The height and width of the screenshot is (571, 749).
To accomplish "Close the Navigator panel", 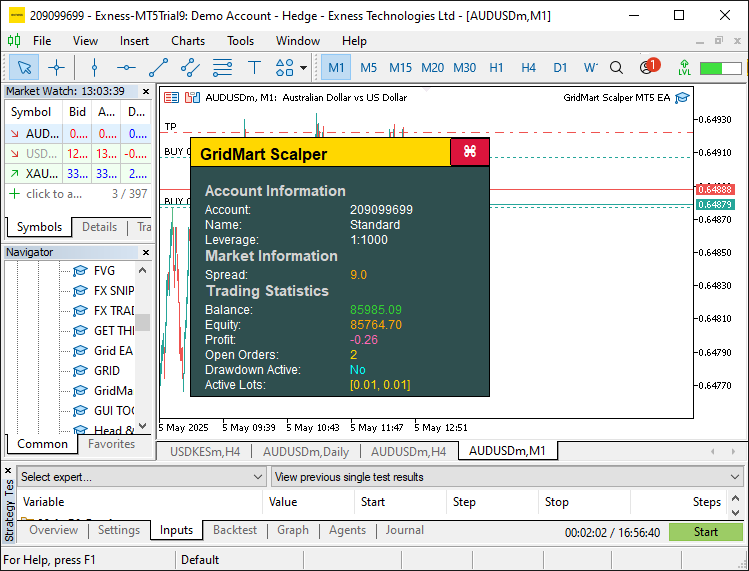I will click(x=146, y=252).
